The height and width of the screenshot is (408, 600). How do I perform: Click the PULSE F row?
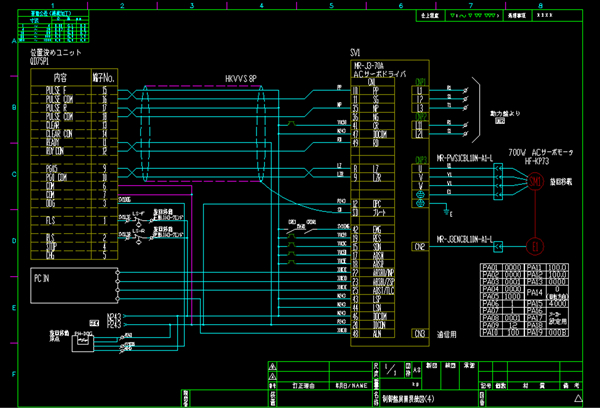(x=74, y=90)
